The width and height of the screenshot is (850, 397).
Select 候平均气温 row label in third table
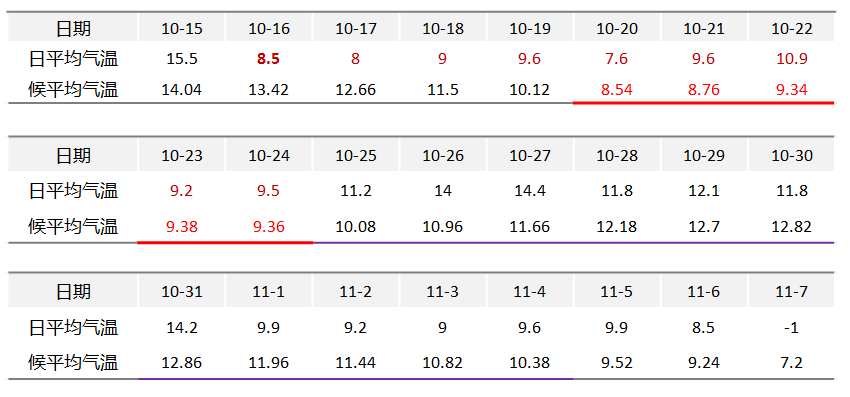point(73,362)
